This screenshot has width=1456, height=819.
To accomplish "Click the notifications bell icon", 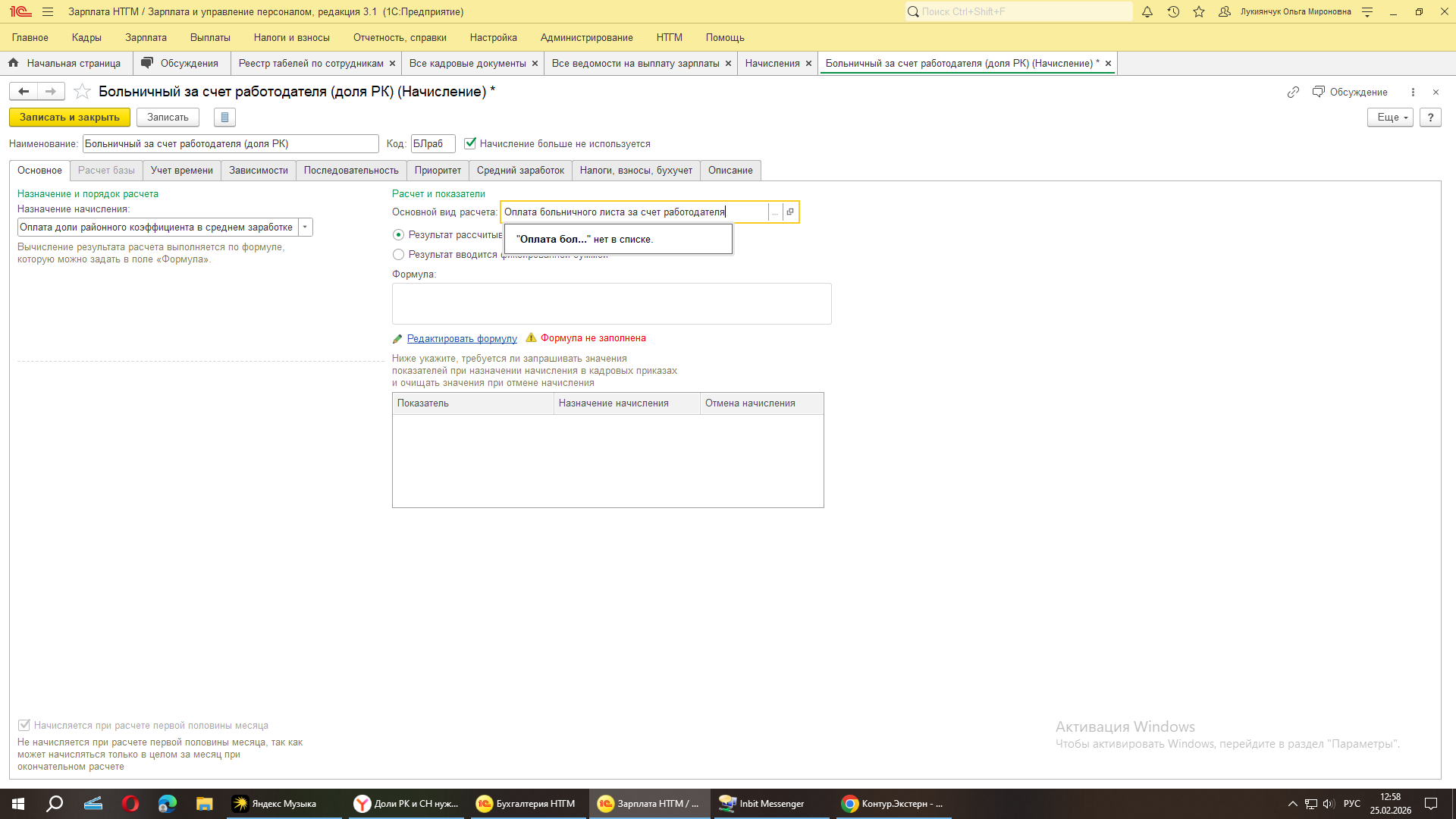I will coord(1147,11).
